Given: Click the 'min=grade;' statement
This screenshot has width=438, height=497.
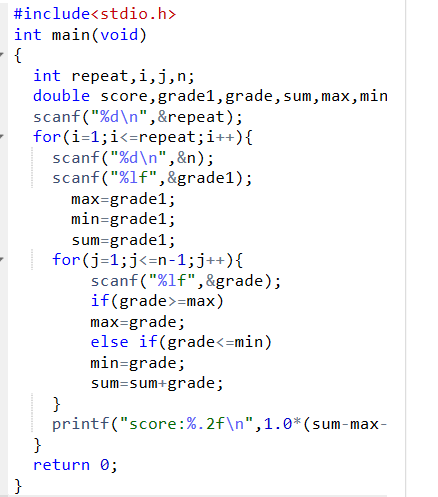Looking at the screenshot, I should (x=137, y=363).
